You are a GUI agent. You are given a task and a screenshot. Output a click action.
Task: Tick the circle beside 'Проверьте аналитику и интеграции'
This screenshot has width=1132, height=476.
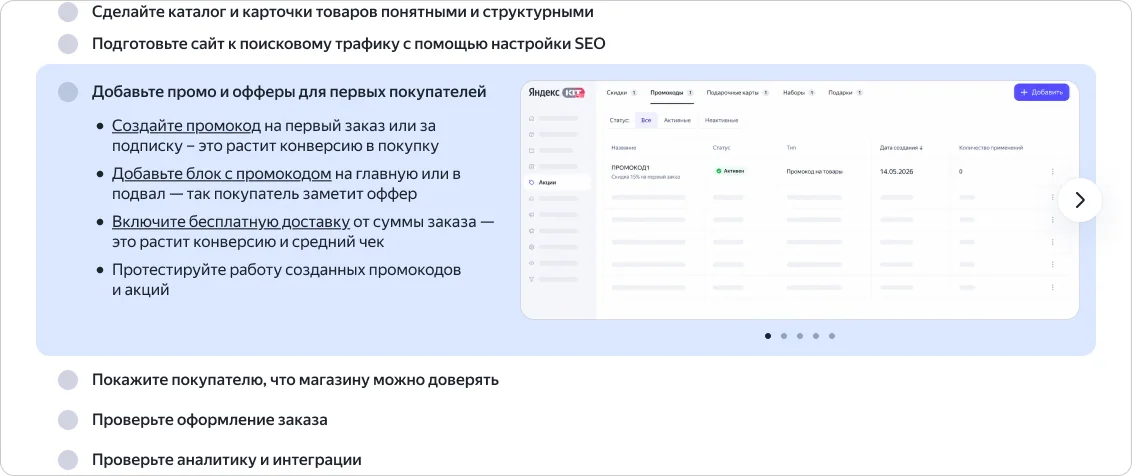click(x=68, y=460)
